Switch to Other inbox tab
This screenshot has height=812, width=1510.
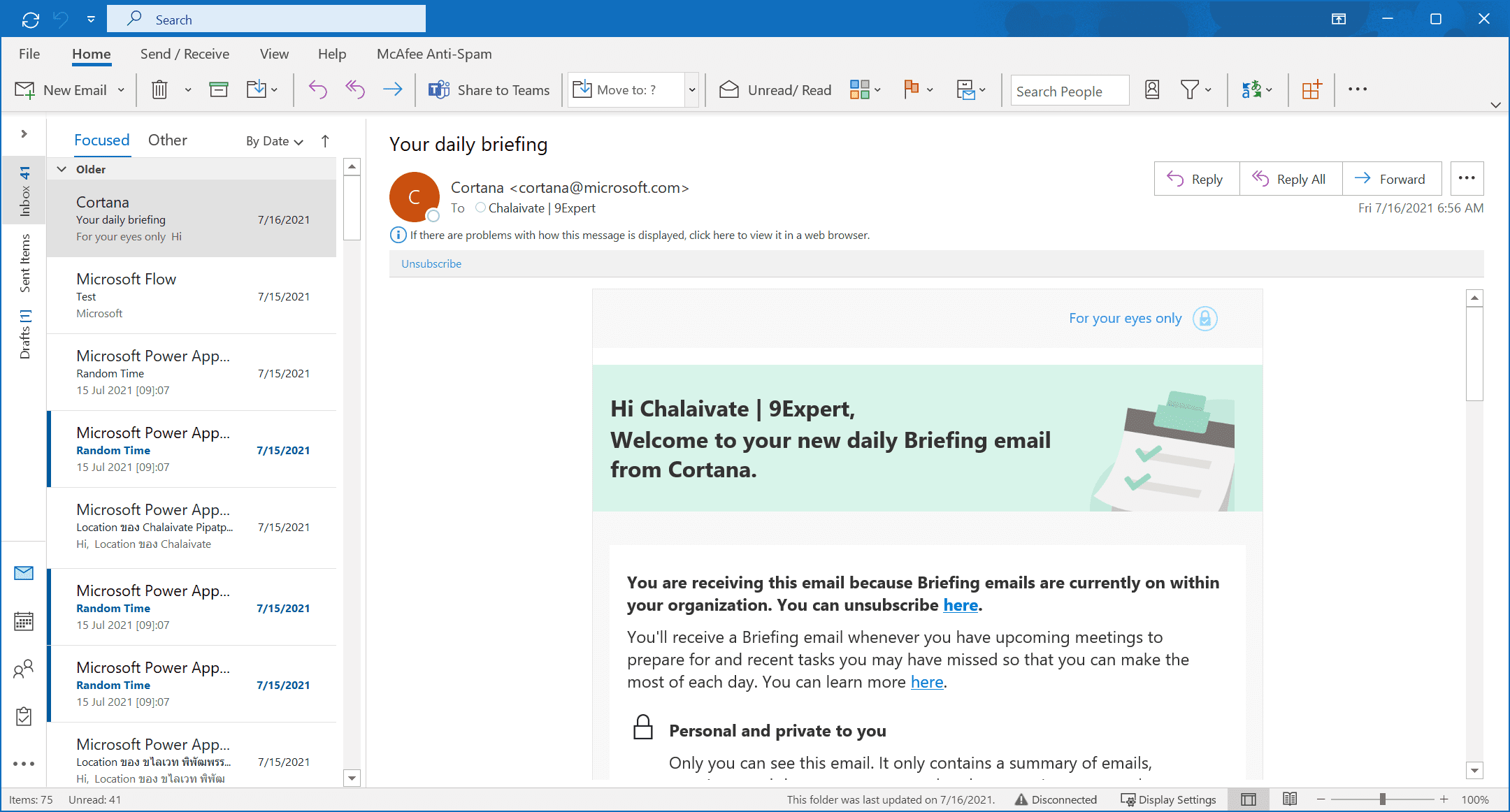tap(167, 140)
